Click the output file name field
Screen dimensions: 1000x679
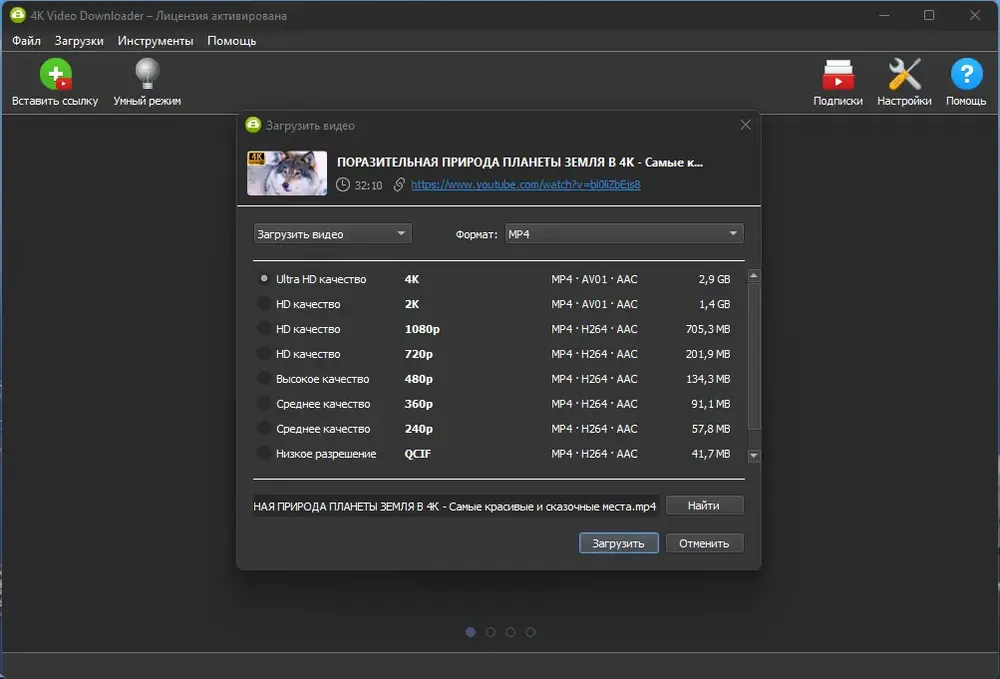pos(455,507)
